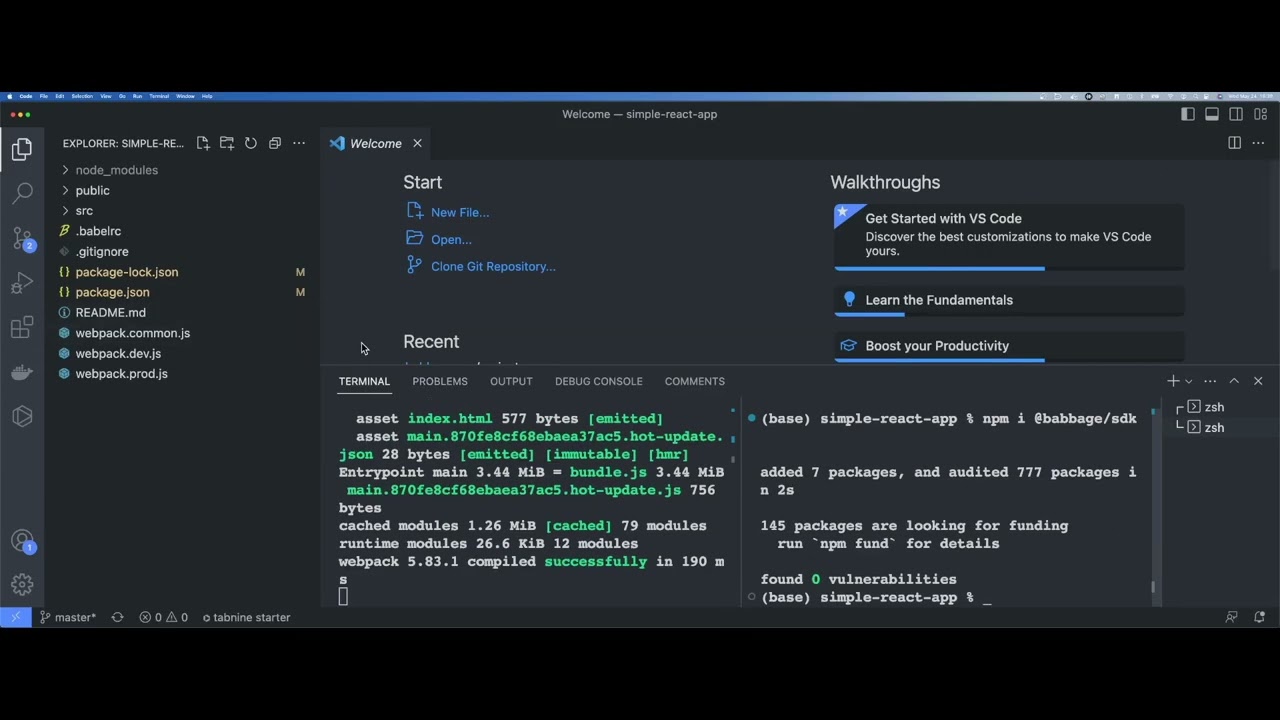Open the new terminal profile dropdown arrow
The width and height of the screenshot is (1280, 720).
click(1188, 381)
